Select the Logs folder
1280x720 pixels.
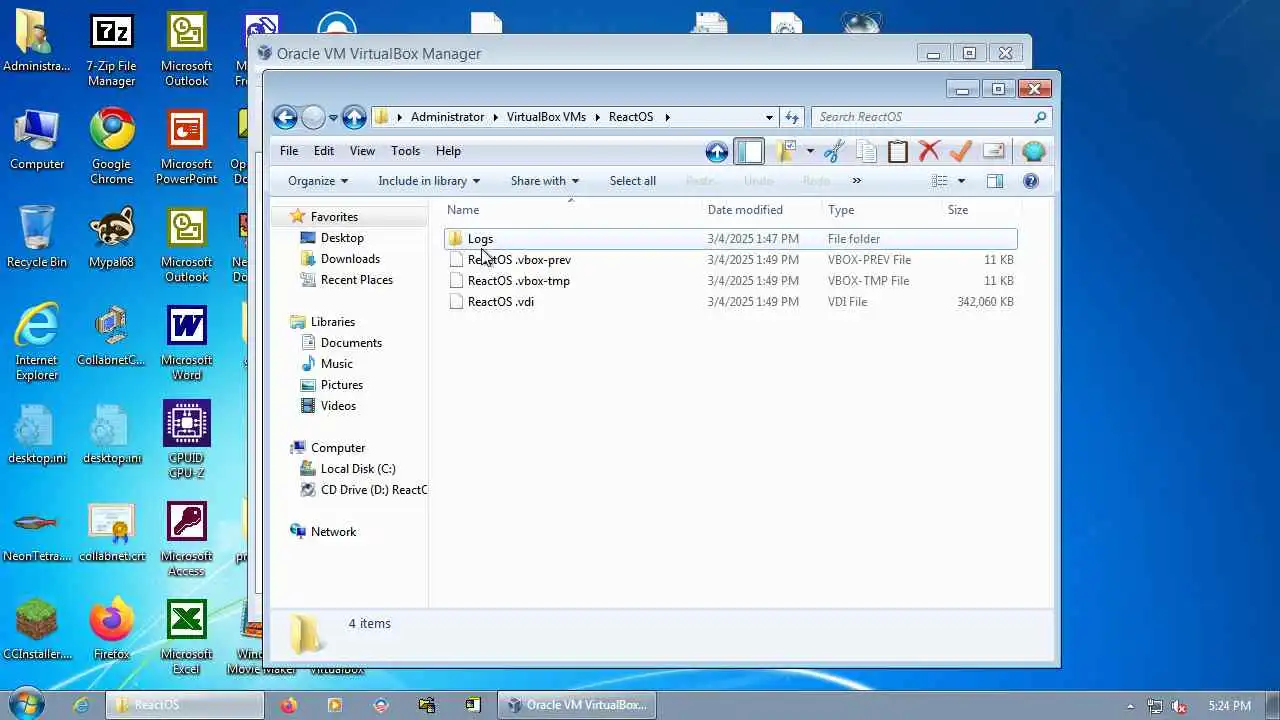click(x=730, y=239)
